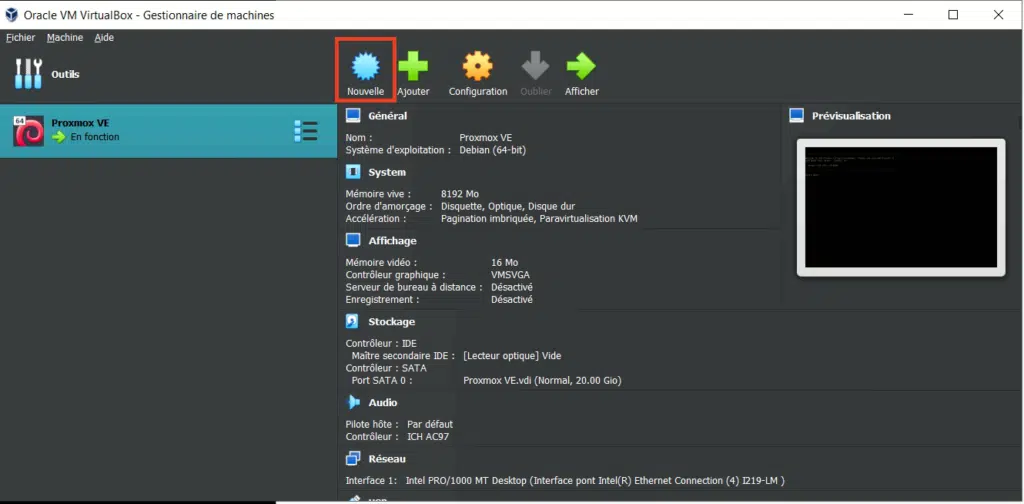Click the 16 Mo video memory value
Viewport: 1024px width, 504px height.
(504, 262)
